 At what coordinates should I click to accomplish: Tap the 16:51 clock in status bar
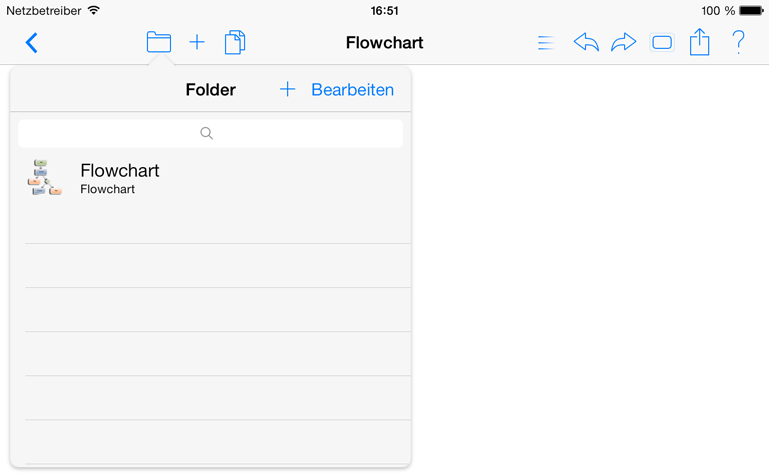click(384, 10)
